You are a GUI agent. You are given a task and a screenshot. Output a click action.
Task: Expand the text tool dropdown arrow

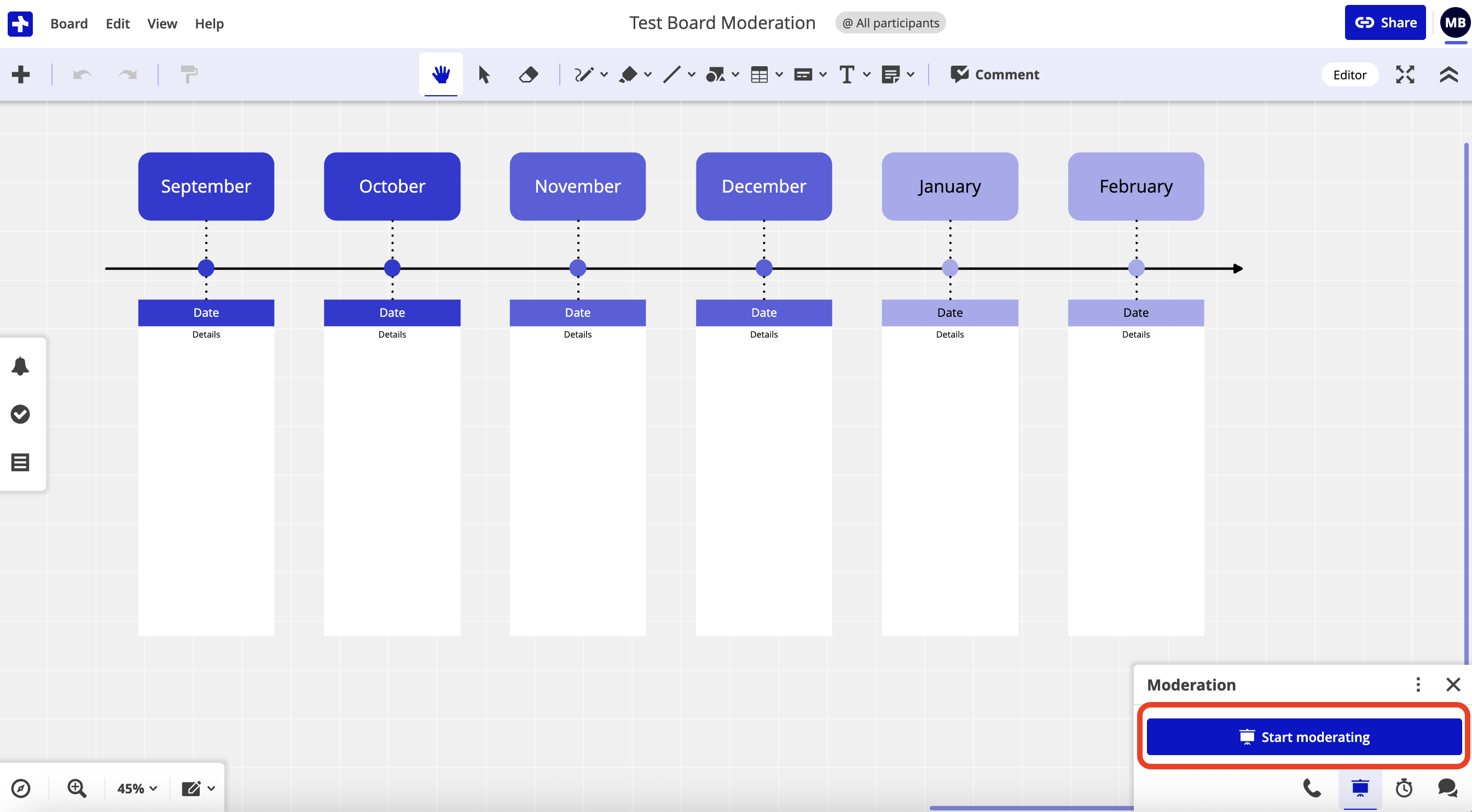(867, 74)
